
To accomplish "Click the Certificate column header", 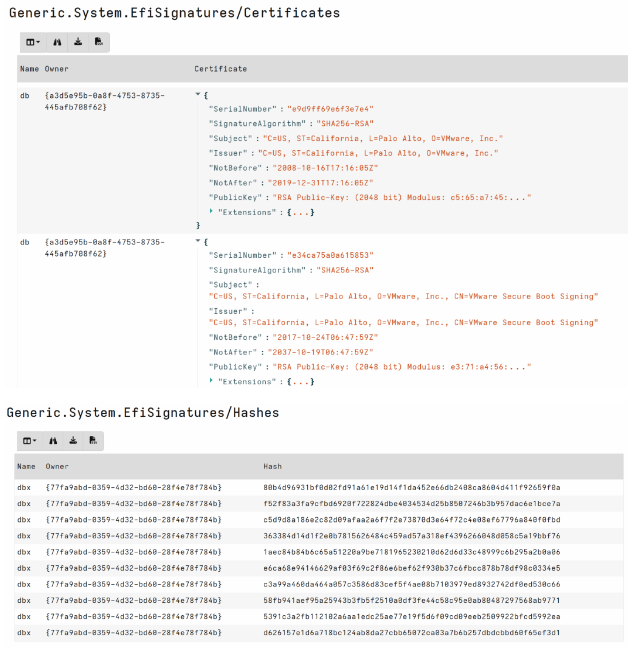I will click(220, 69).
